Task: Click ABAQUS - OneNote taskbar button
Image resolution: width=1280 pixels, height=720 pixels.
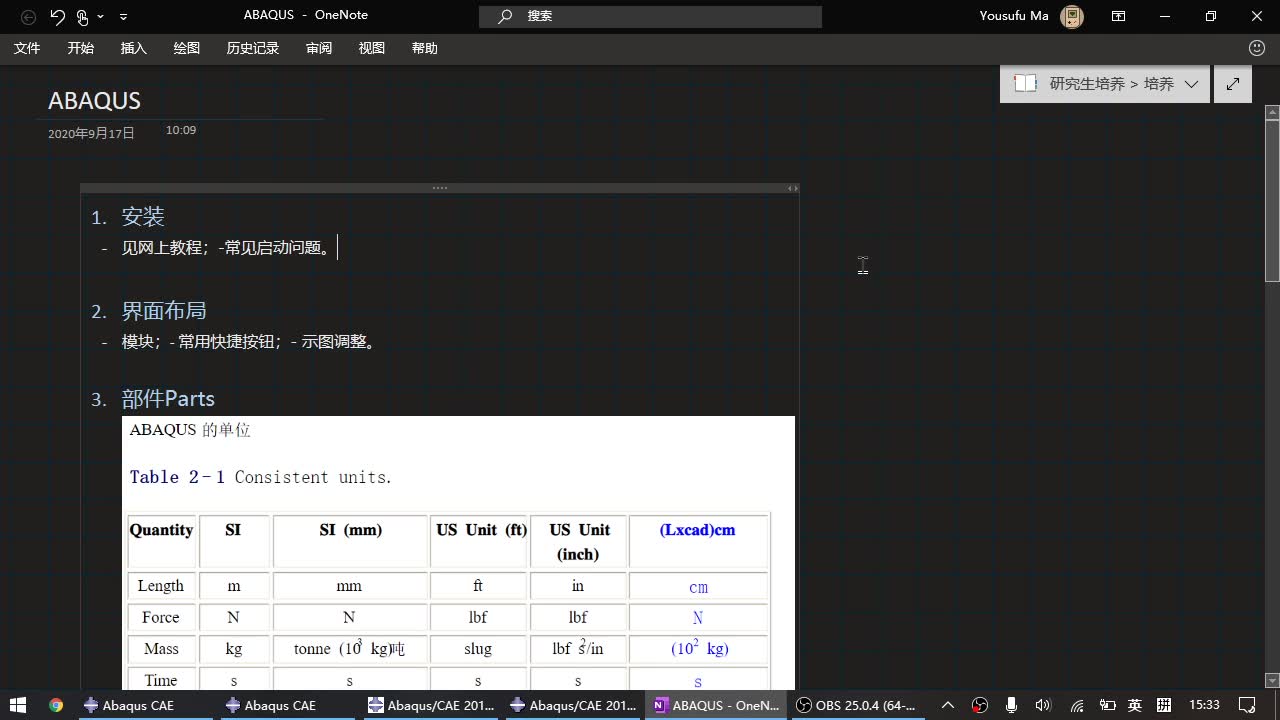Action: pyautogui.click(x=715, y=705)
